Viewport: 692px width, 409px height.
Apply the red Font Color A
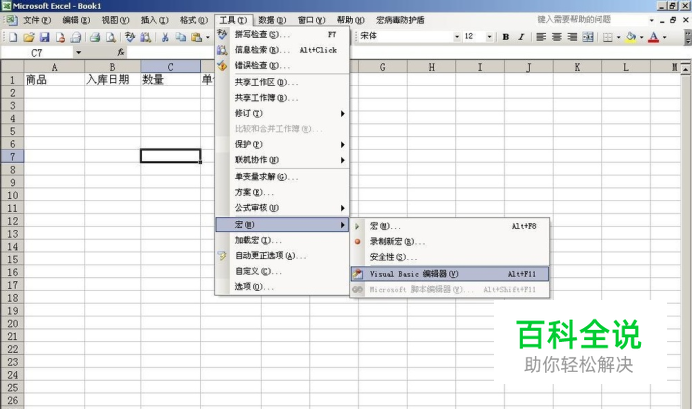coord(654,37)
